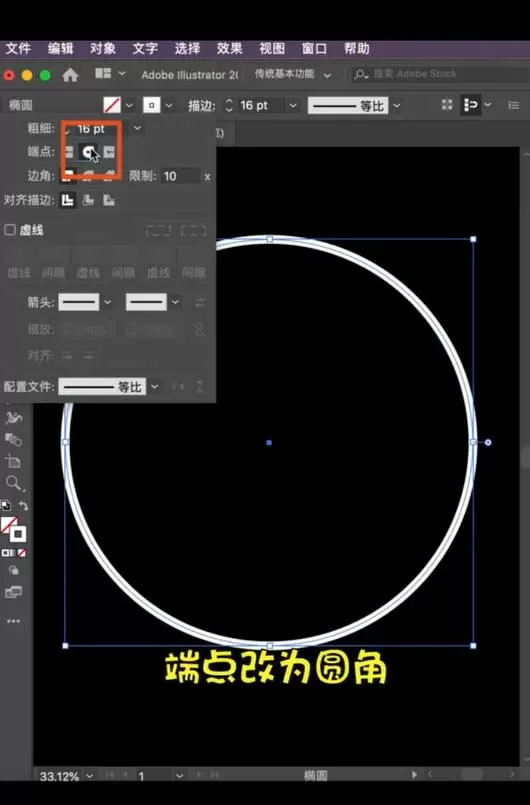Expand the stroke color dropdown in control bar
The image size is (530, 805).
pos(168,106)
